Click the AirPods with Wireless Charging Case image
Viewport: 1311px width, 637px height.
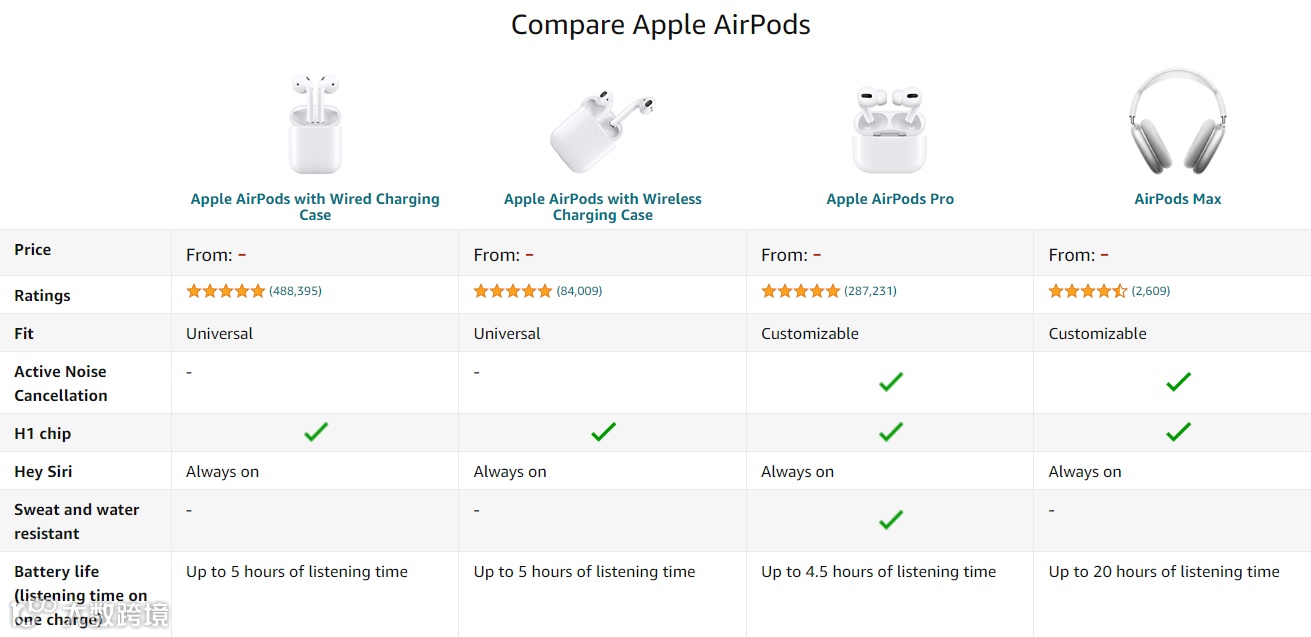coord(602,131)
